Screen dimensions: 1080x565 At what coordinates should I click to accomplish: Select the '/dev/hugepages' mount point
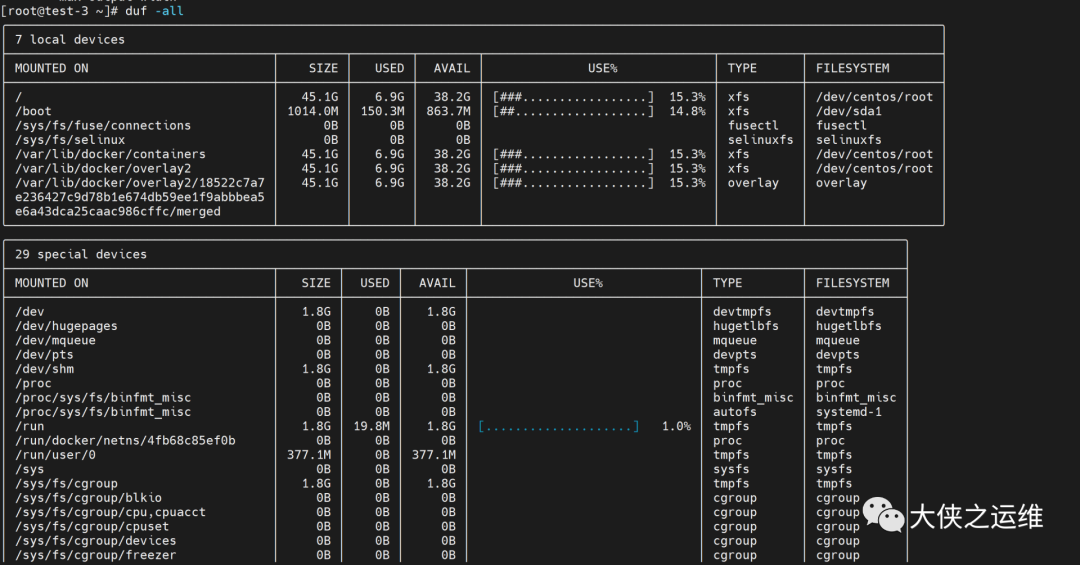pos(66,326)
